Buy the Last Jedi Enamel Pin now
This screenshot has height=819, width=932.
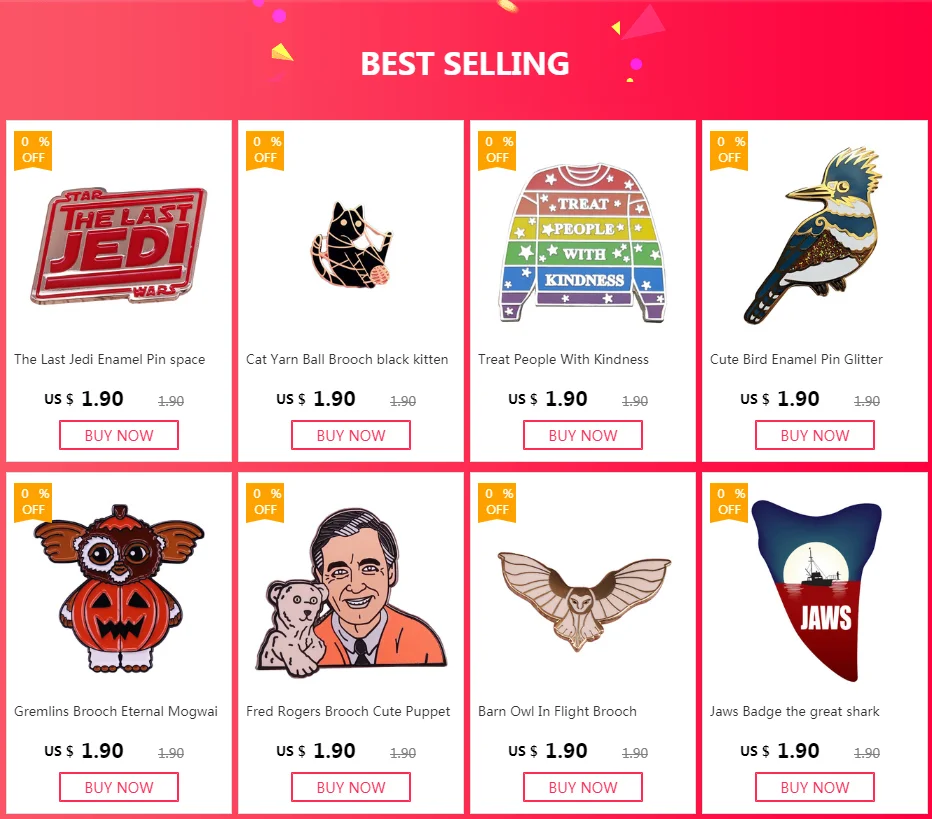pyautogui.click(x=119, y=435)
